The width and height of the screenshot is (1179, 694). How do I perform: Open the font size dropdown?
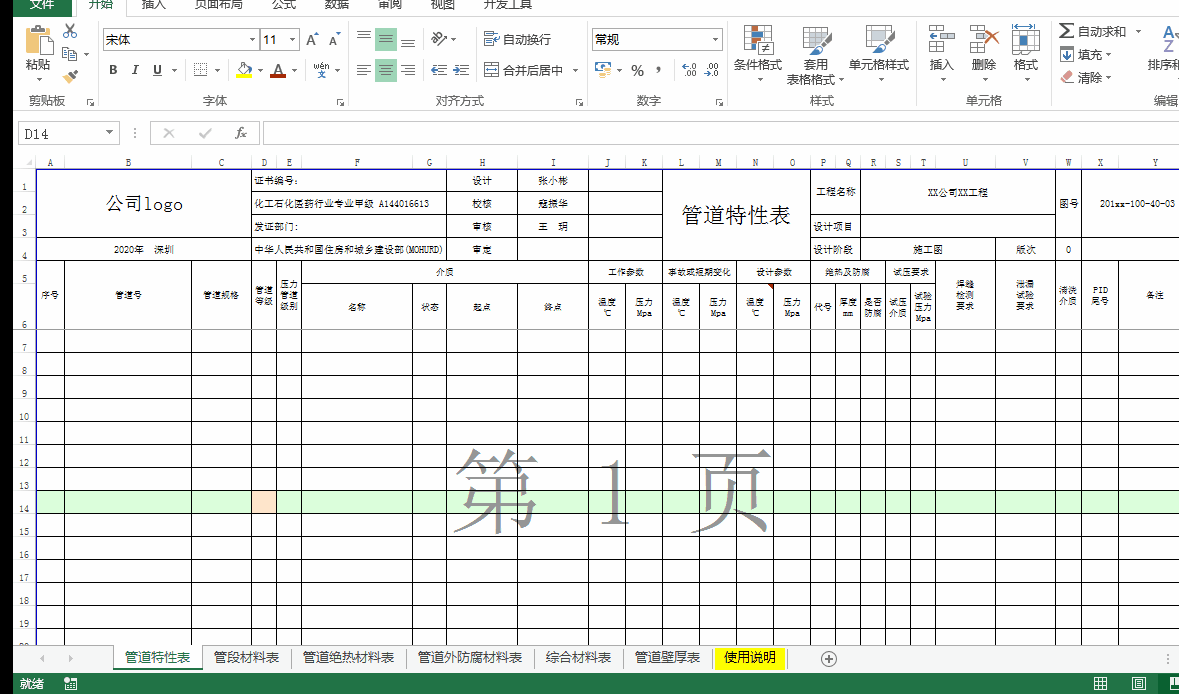(292, 40)
